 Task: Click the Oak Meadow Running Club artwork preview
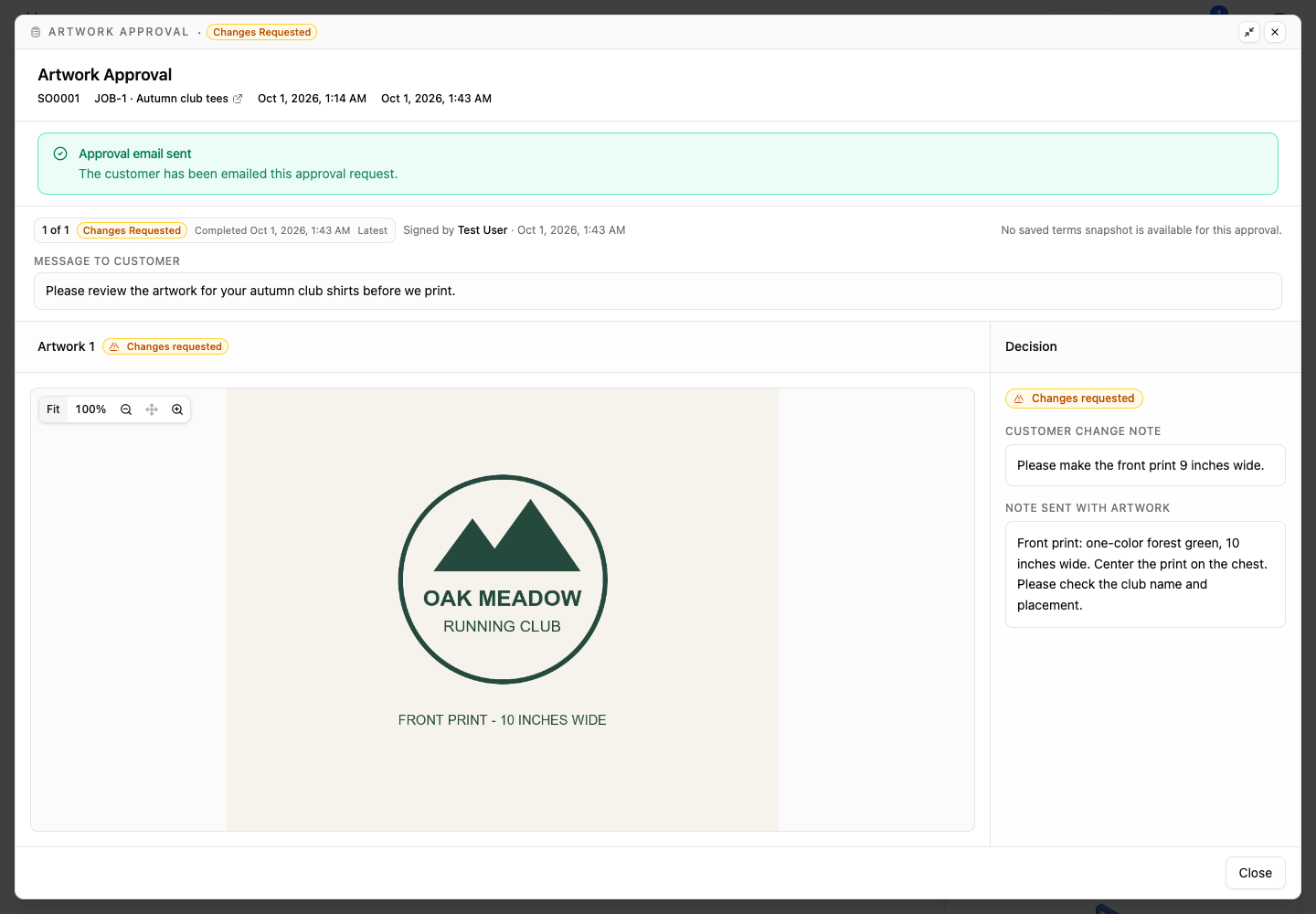click(x=503, y=610)
